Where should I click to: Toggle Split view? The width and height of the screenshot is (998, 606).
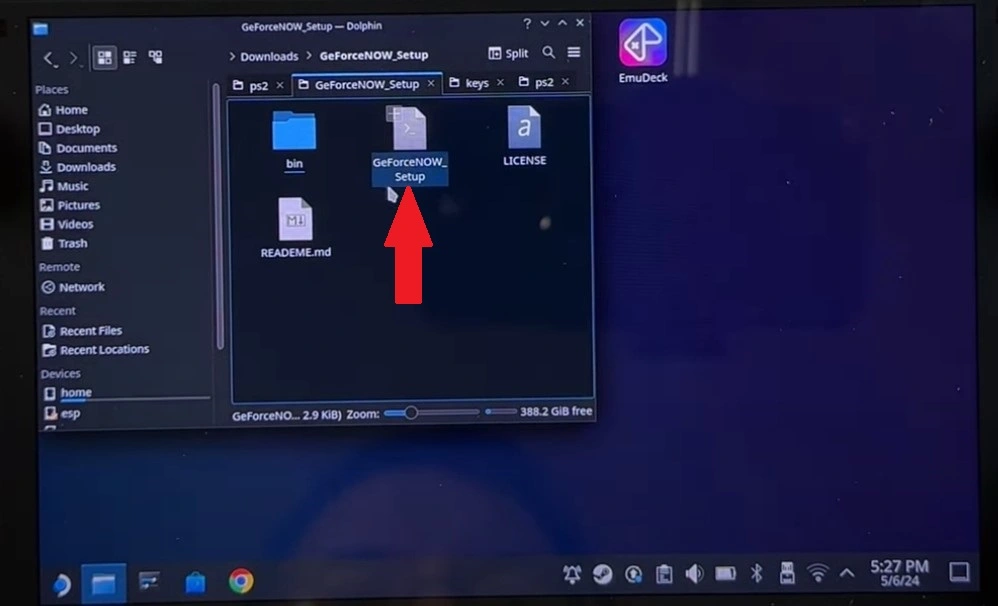point(508,53)
